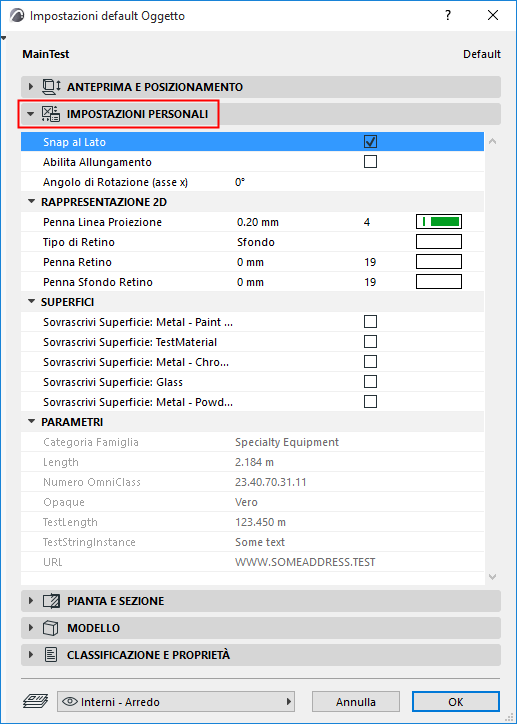The width and height of the screenshot is (517, 724).
Task: Click the Specialty Equipment value
Action: point(287,442)
